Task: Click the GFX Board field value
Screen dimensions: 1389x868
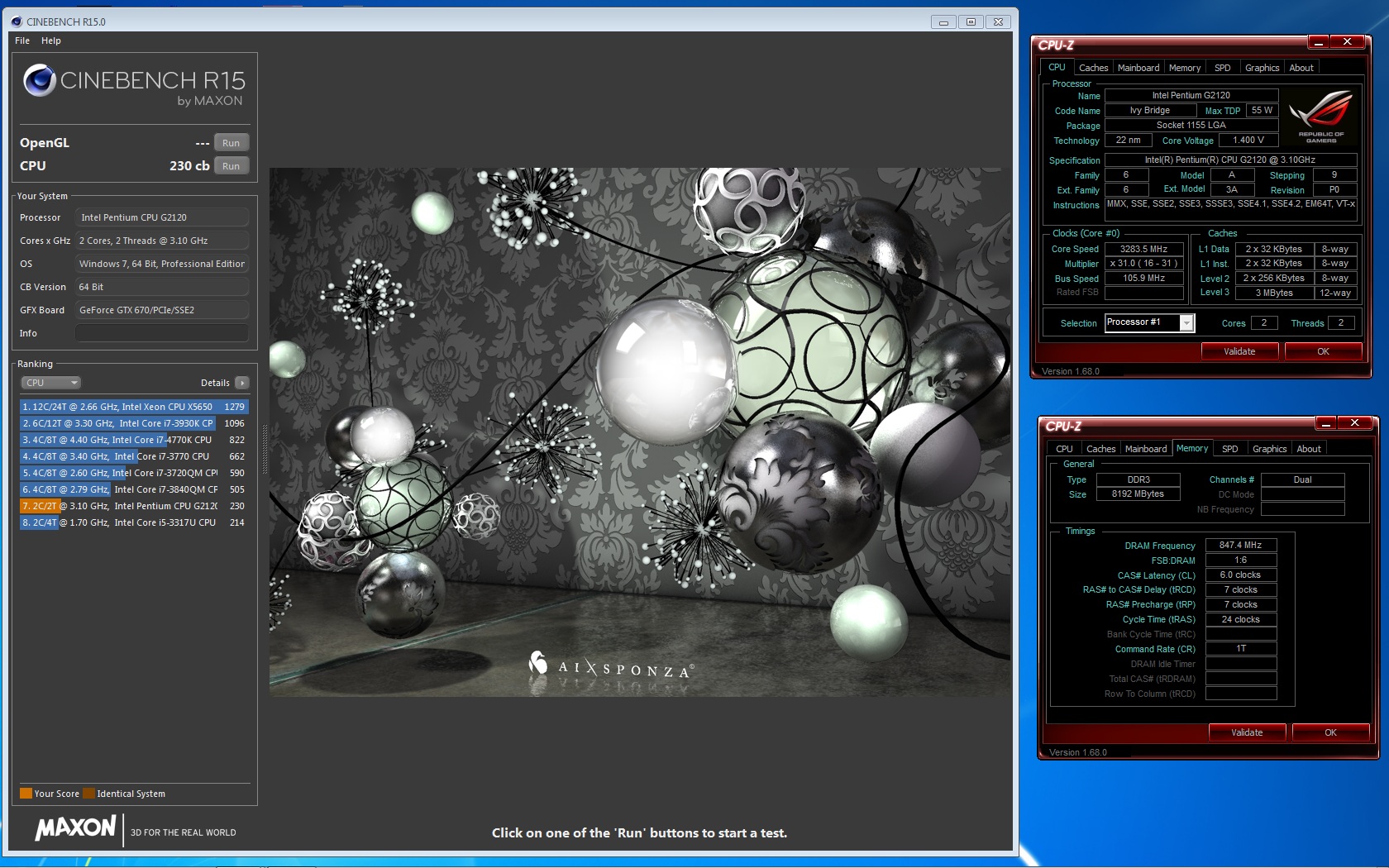Action: 162,310
